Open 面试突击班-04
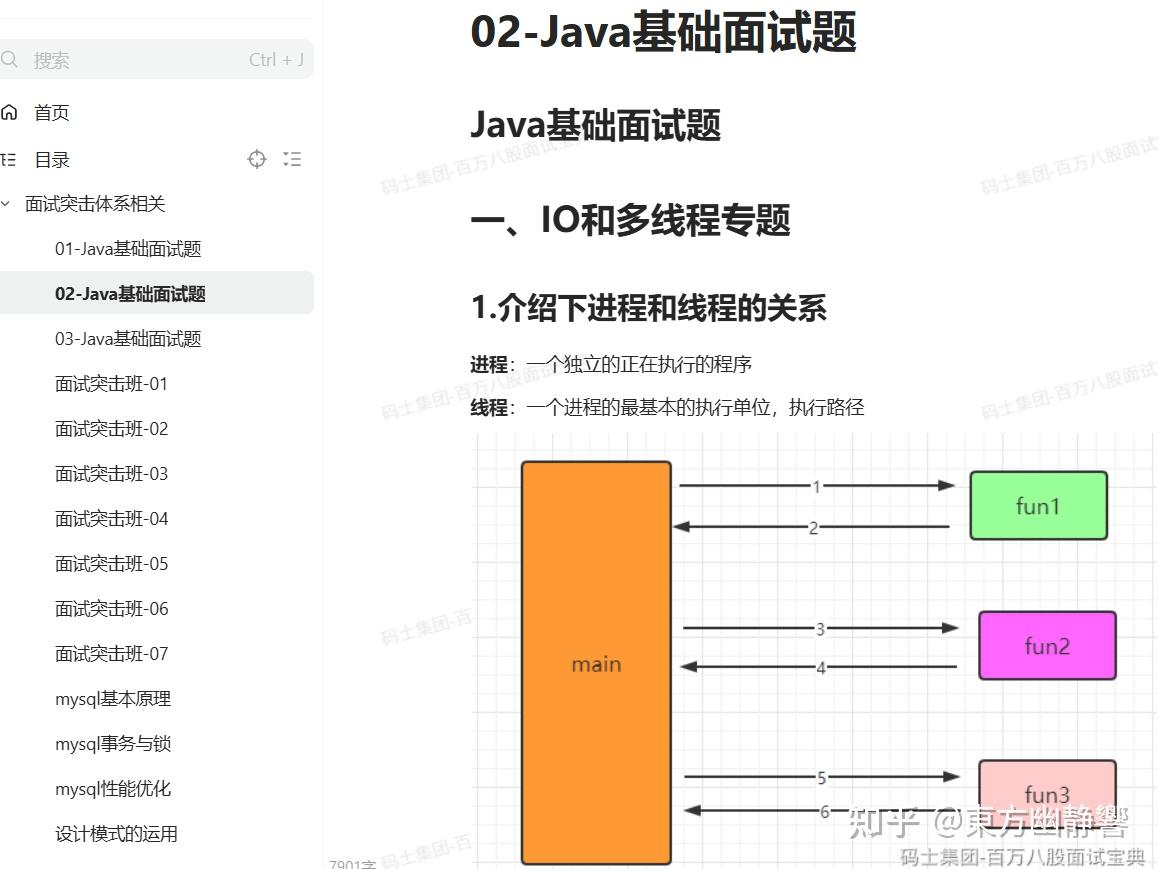The height and width of the screenshot is (869, 1158). pos(110,518)
